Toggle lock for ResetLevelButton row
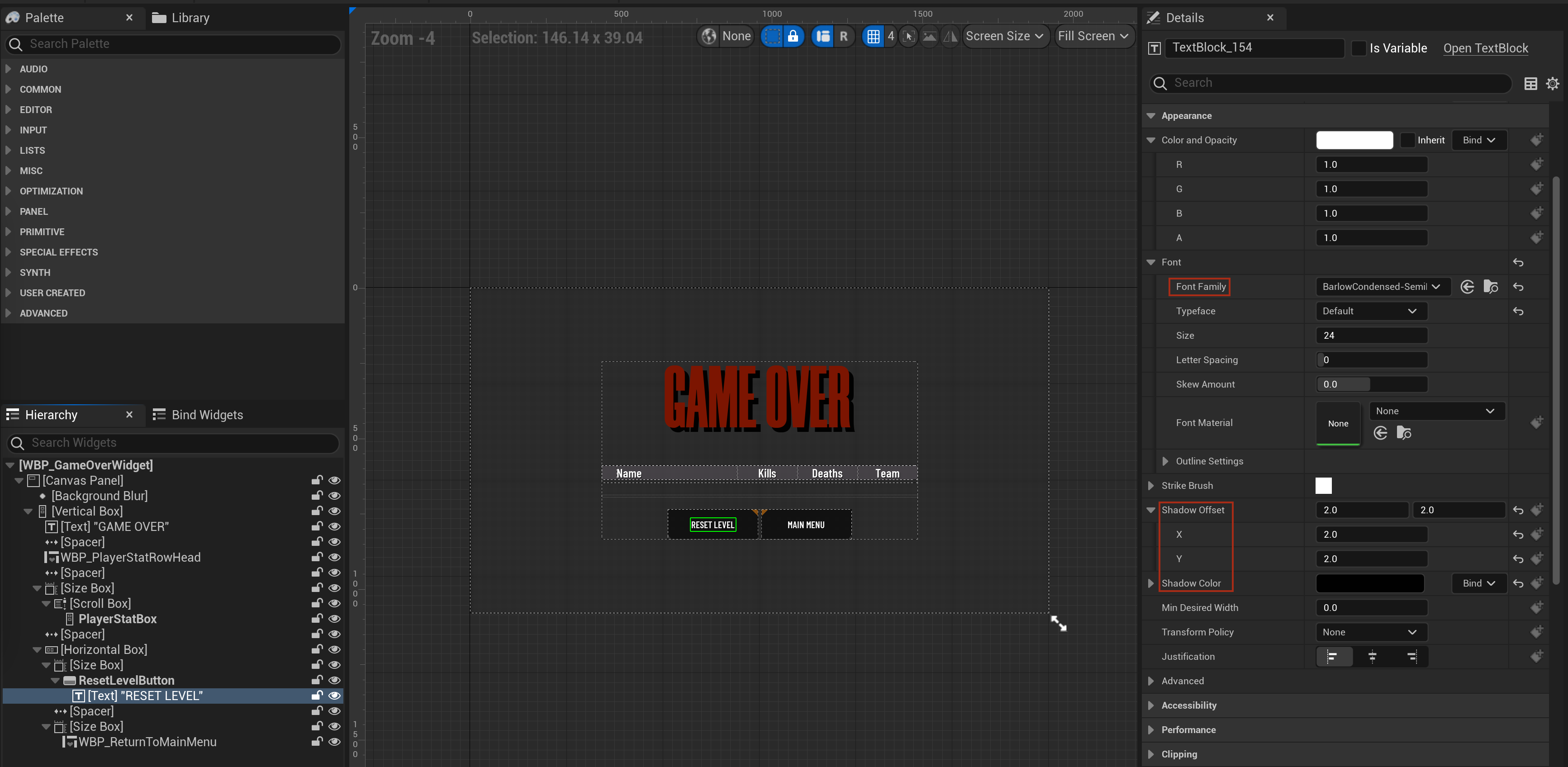1568x767 pixels. point(317,680)
